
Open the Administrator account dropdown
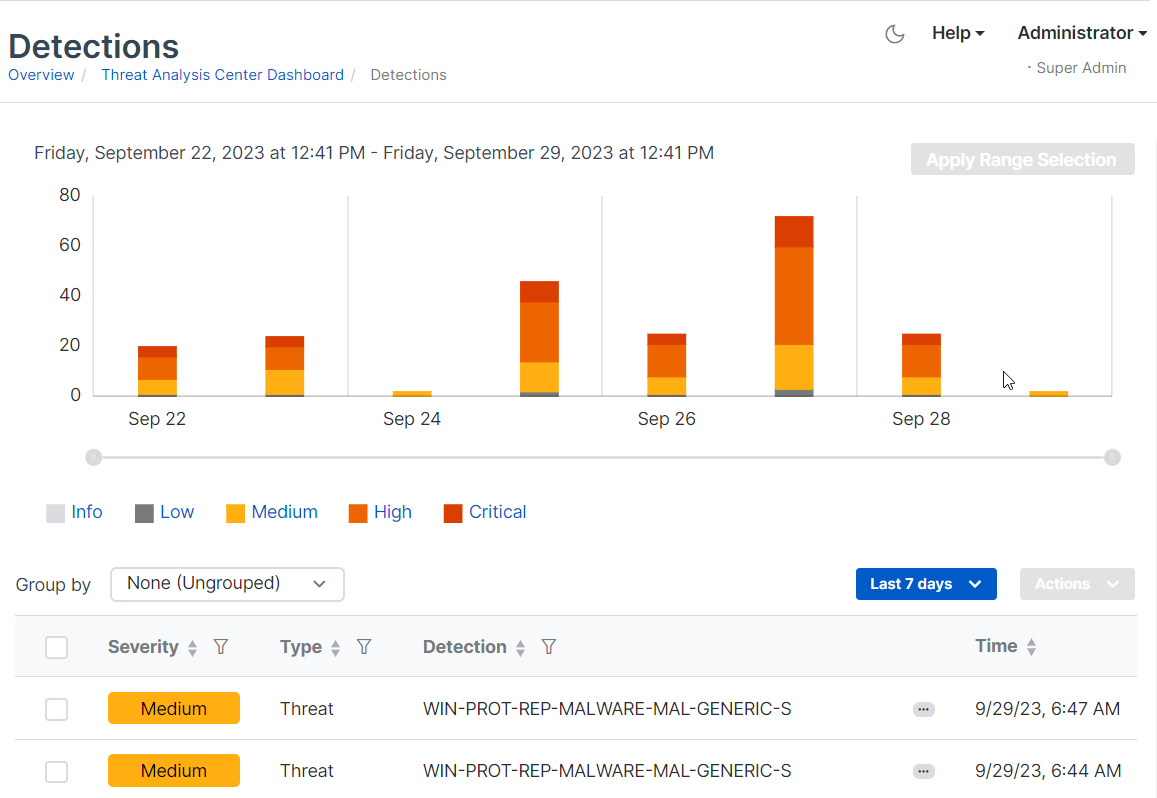(x=1081, y=33)
